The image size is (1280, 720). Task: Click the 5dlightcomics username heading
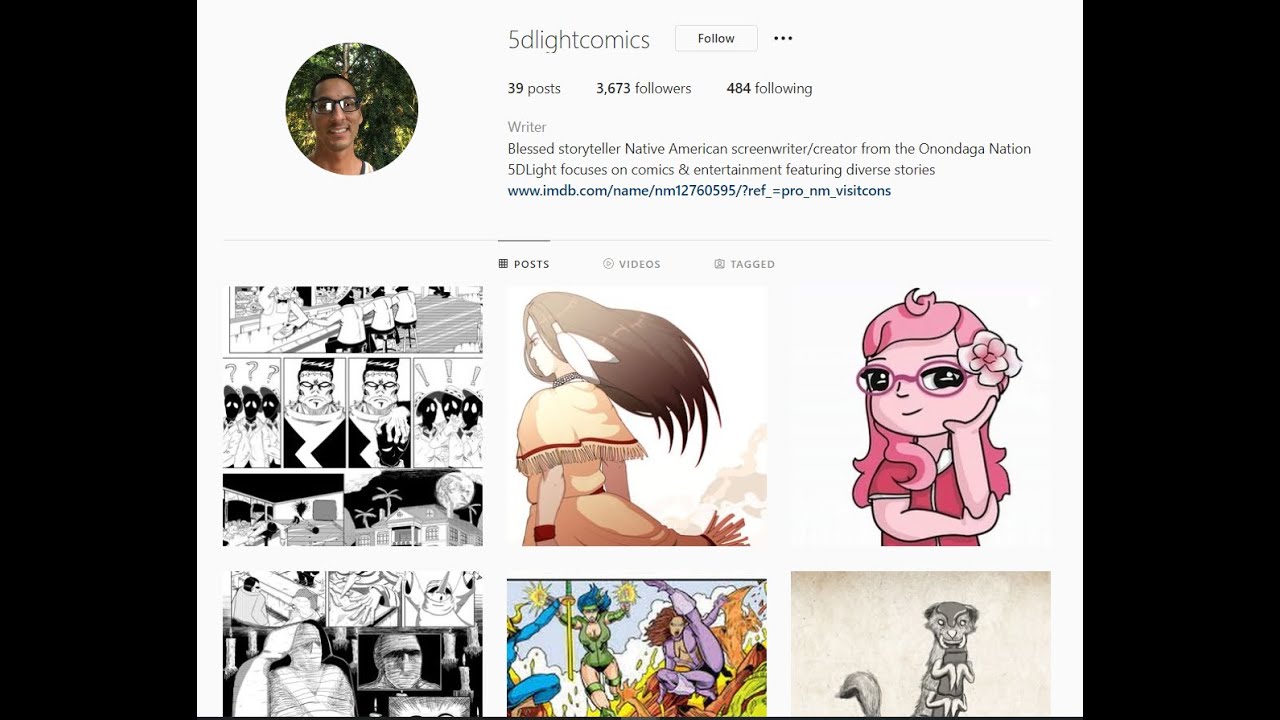coord(579,40)
